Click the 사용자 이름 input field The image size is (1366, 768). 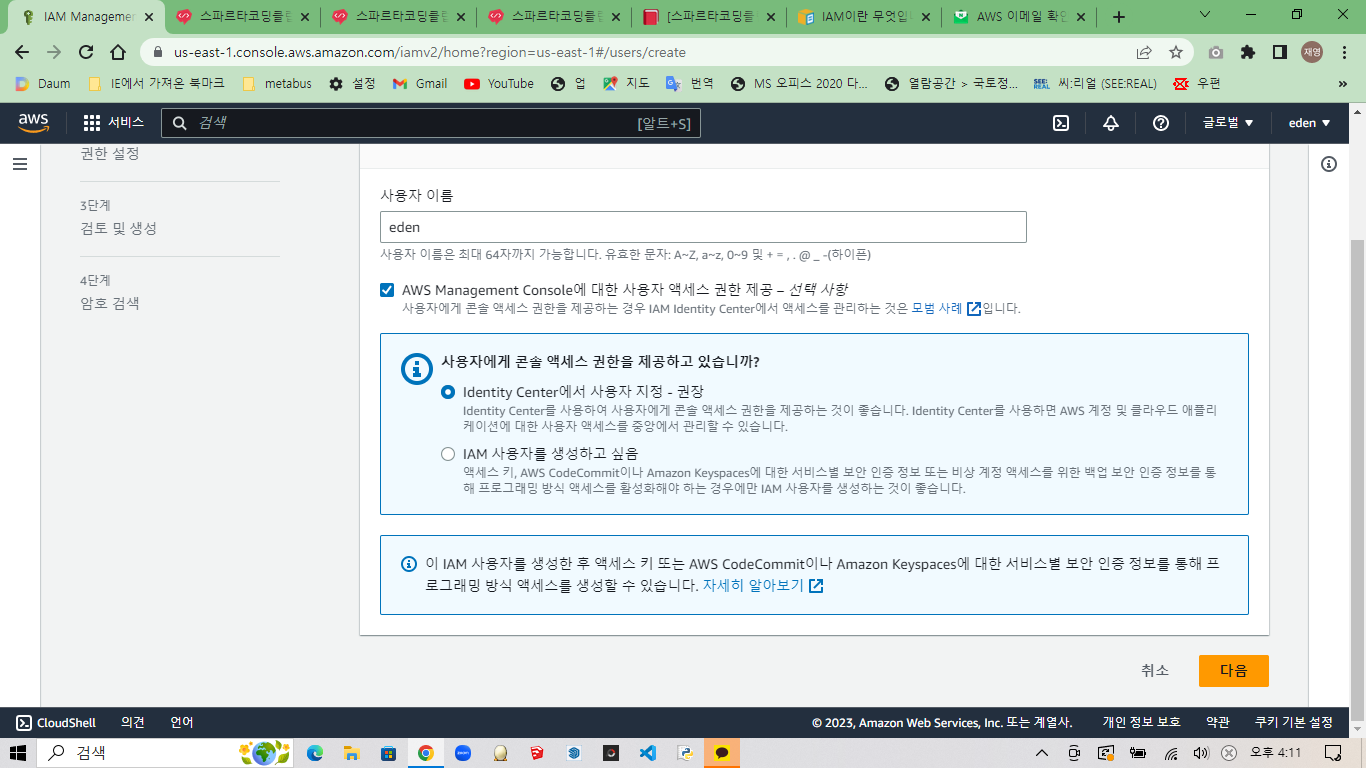click(x=703, y=227)
